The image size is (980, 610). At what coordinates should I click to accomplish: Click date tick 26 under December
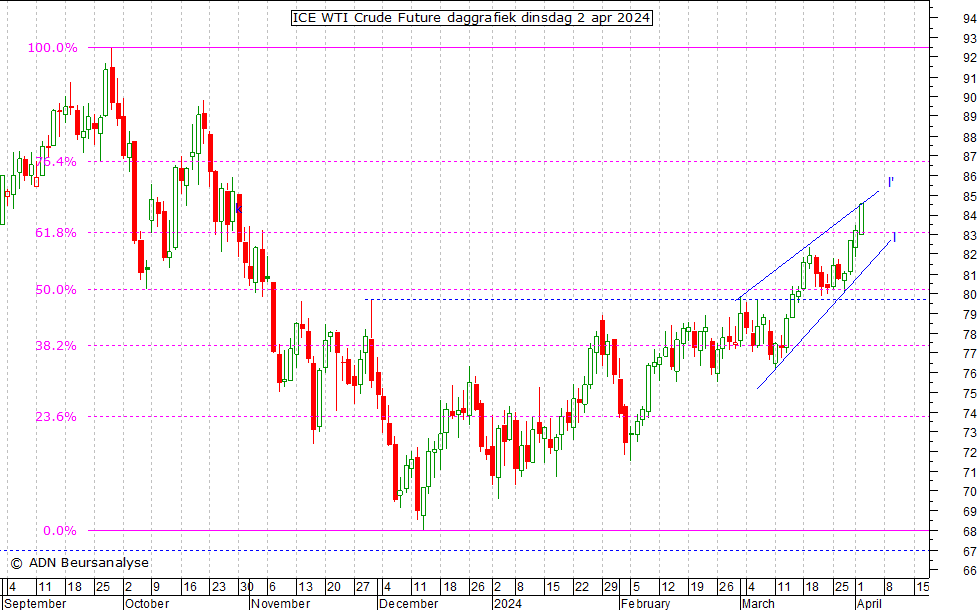[x=478, y=587]
